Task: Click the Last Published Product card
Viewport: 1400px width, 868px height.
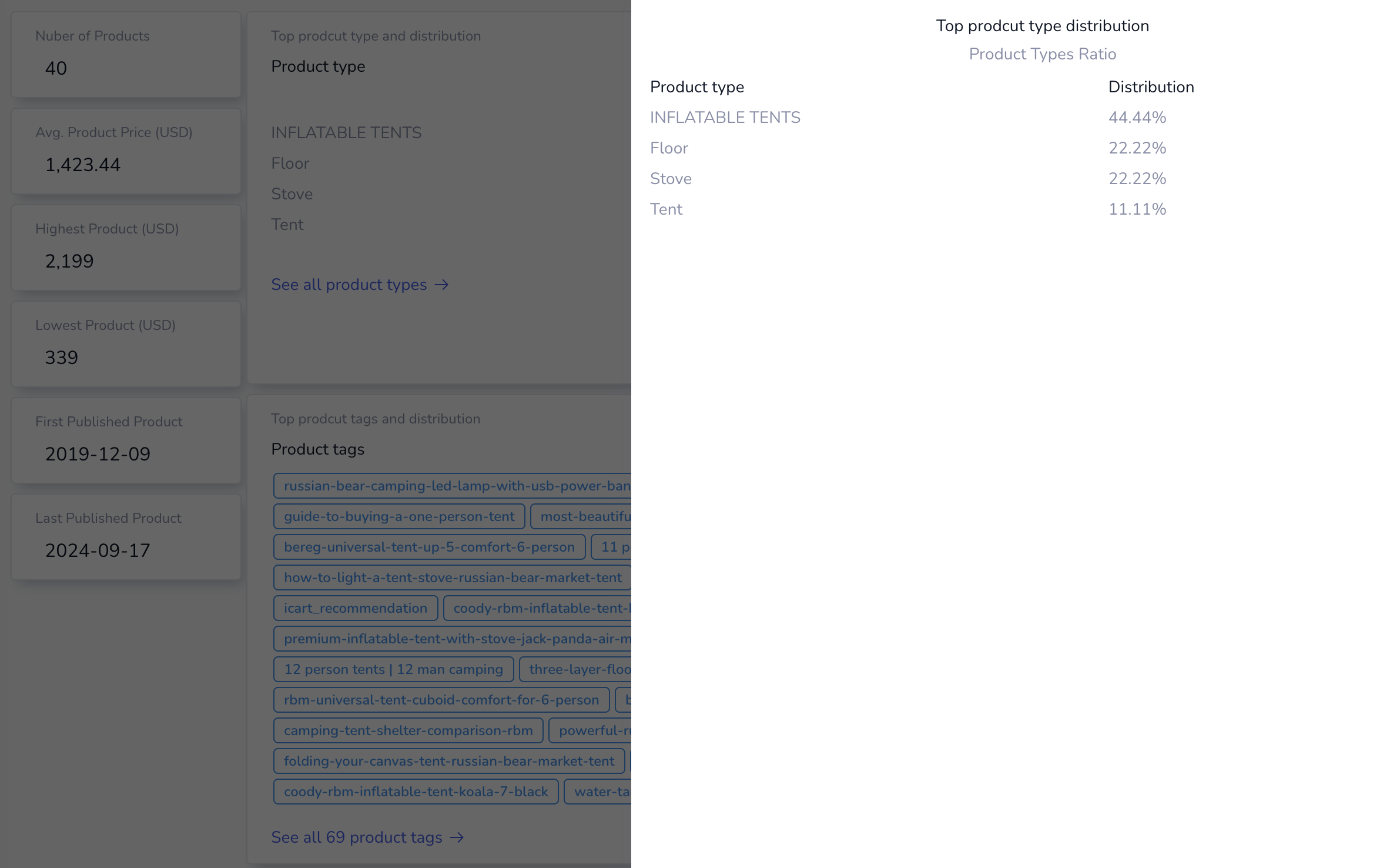Action: pyautogui.click(x=126, y=537)
